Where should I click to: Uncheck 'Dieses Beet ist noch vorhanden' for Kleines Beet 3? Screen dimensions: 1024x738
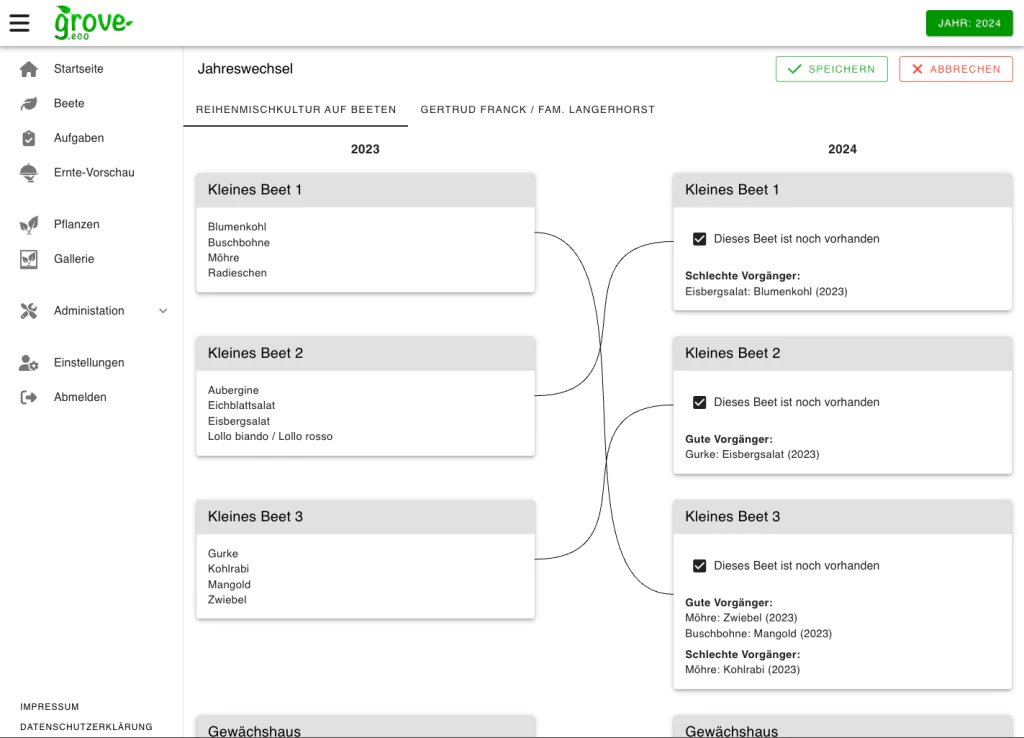699,566
